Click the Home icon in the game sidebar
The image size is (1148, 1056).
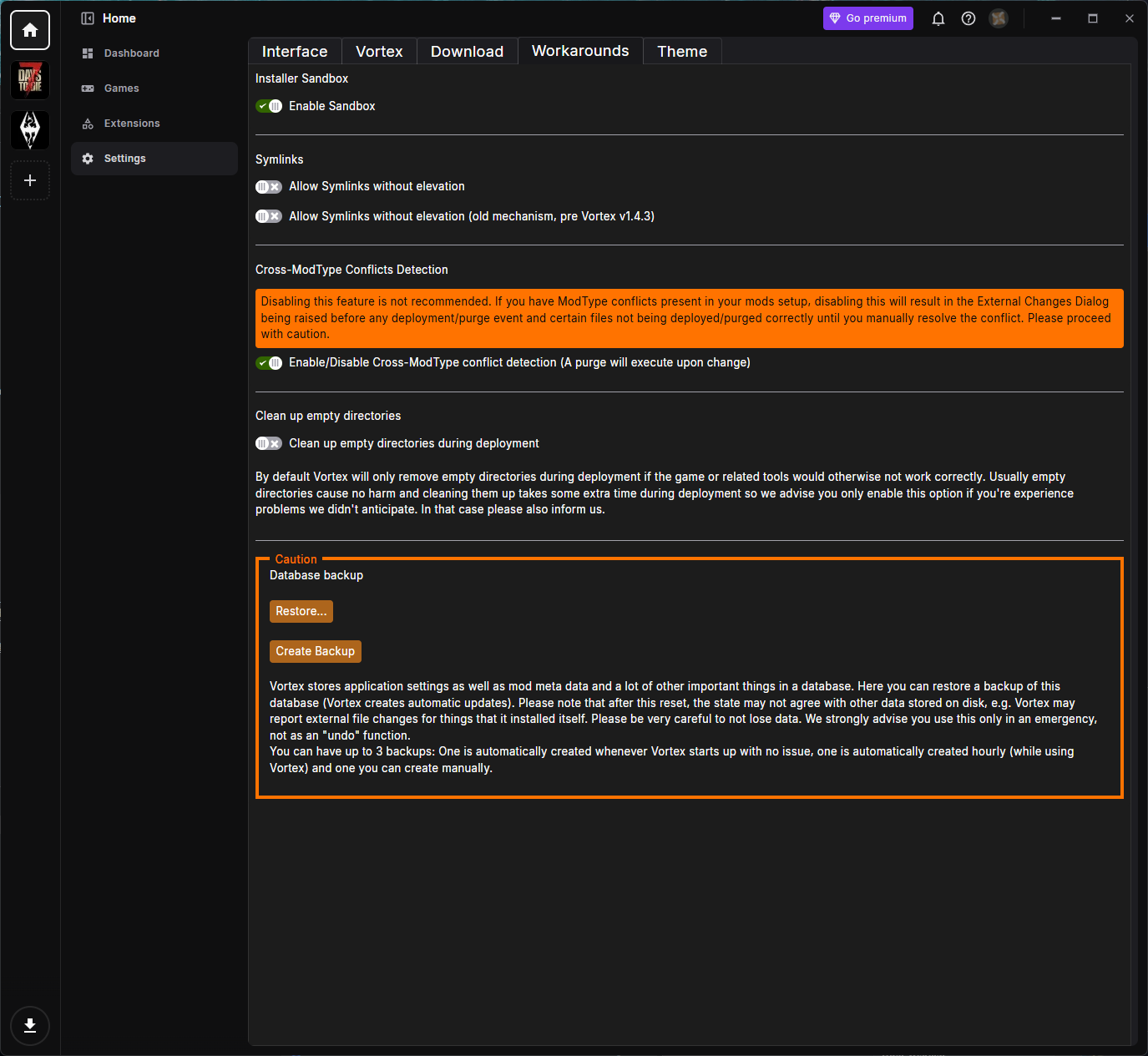30,30
